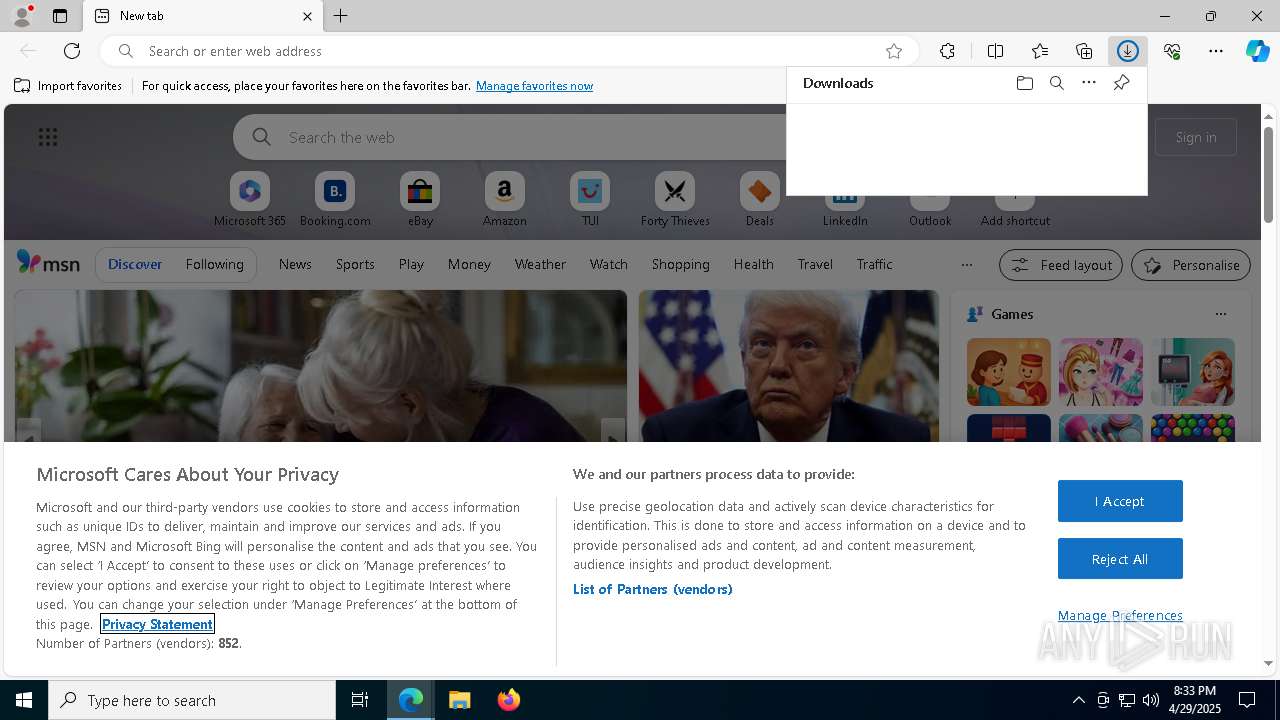Launch Firefox from the taskbar
This screenshot has width=1280, height=720.
(508, 700)
